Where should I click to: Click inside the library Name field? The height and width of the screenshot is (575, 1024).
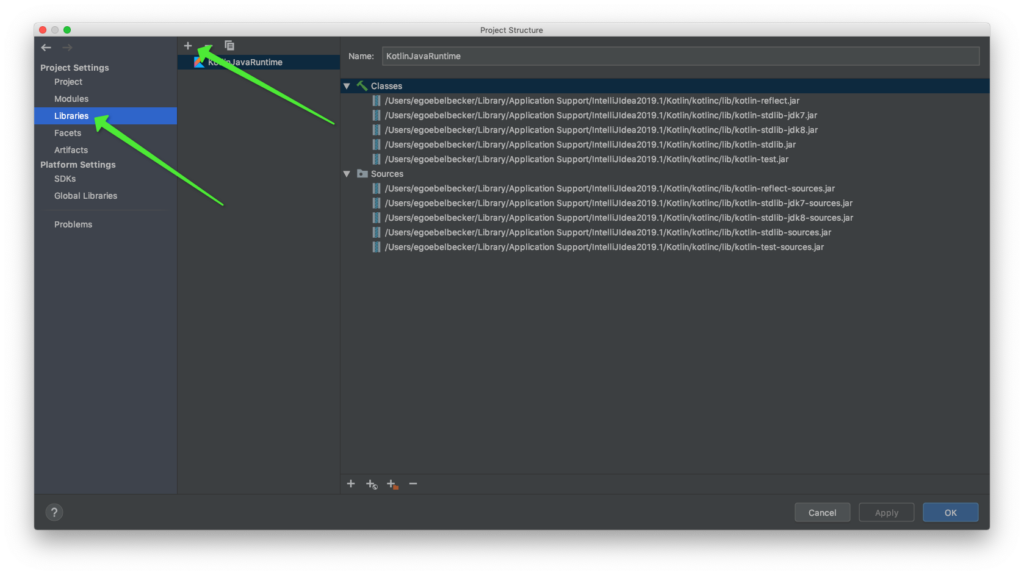tap(679, 56)
